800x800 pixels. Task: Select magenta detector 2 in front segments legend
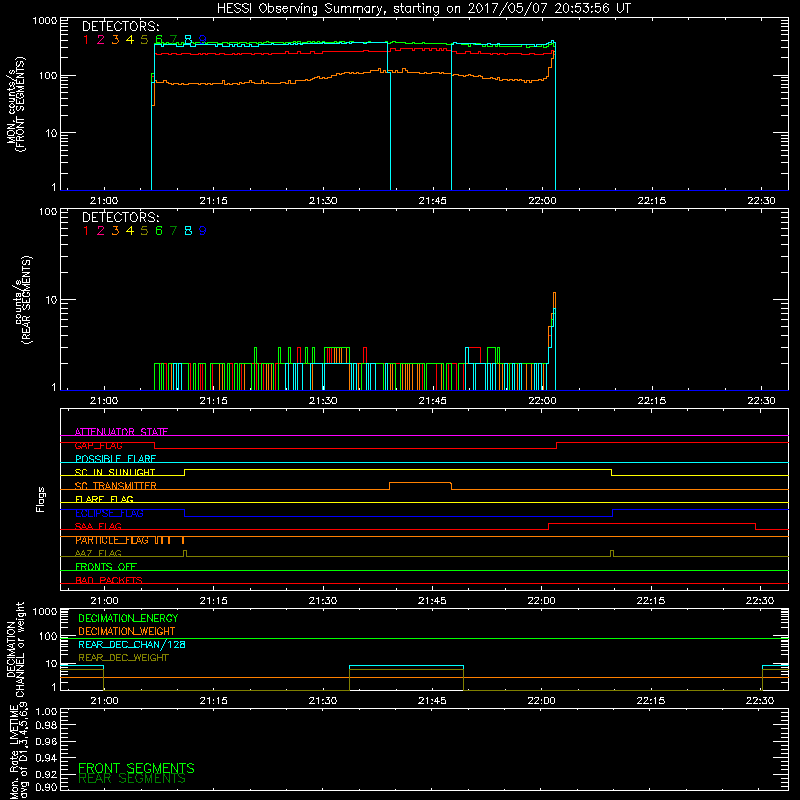[101, 40]
